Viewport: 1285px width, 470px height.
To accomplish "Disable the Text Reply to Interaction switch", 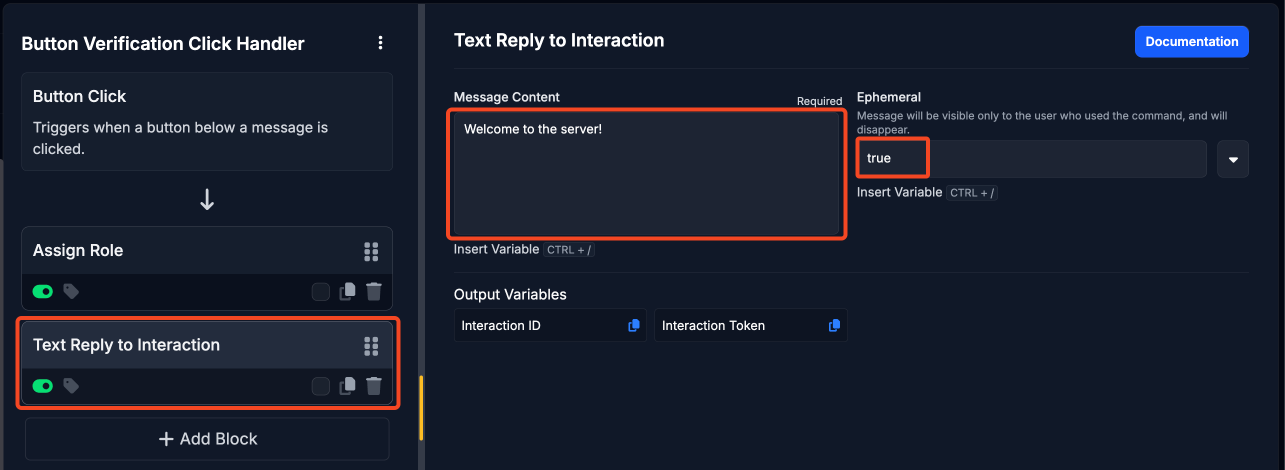I will pos(43,386).
